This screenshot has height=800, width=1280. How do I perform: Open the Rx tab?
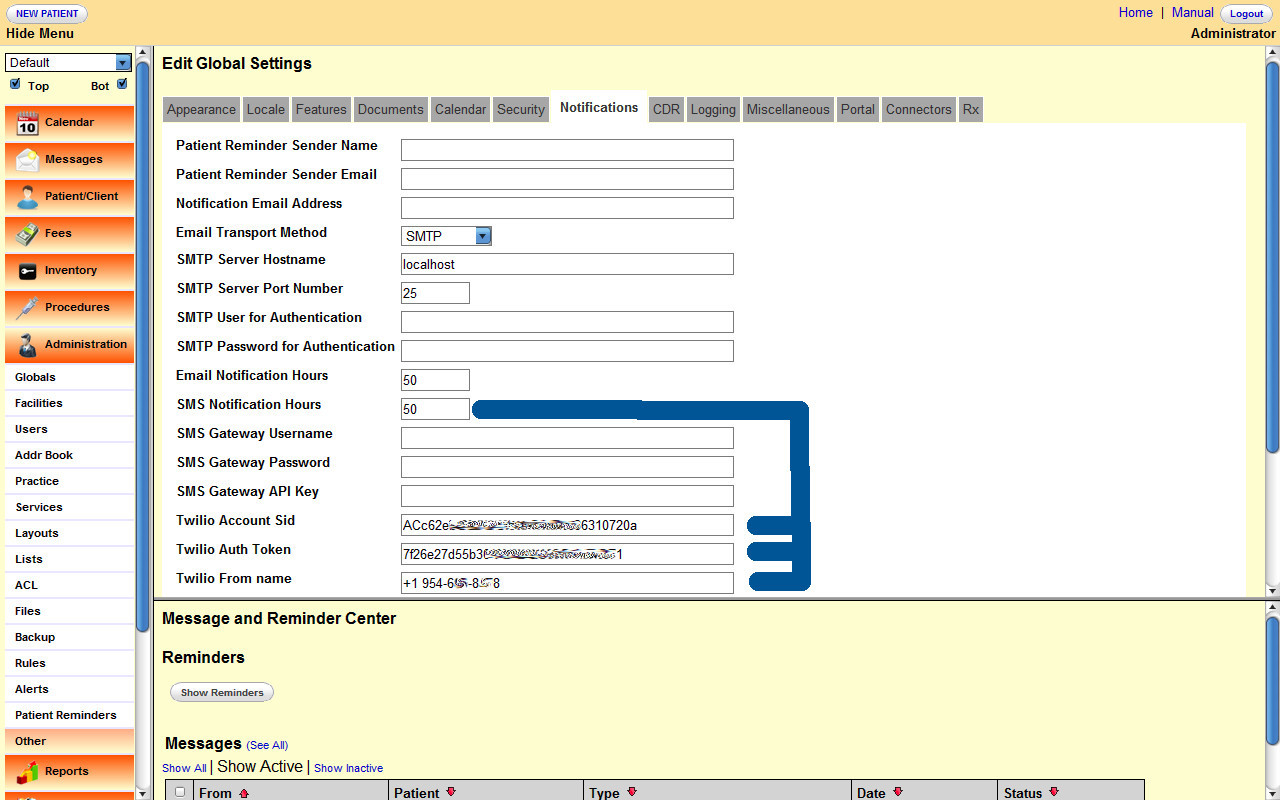[971, 110]
